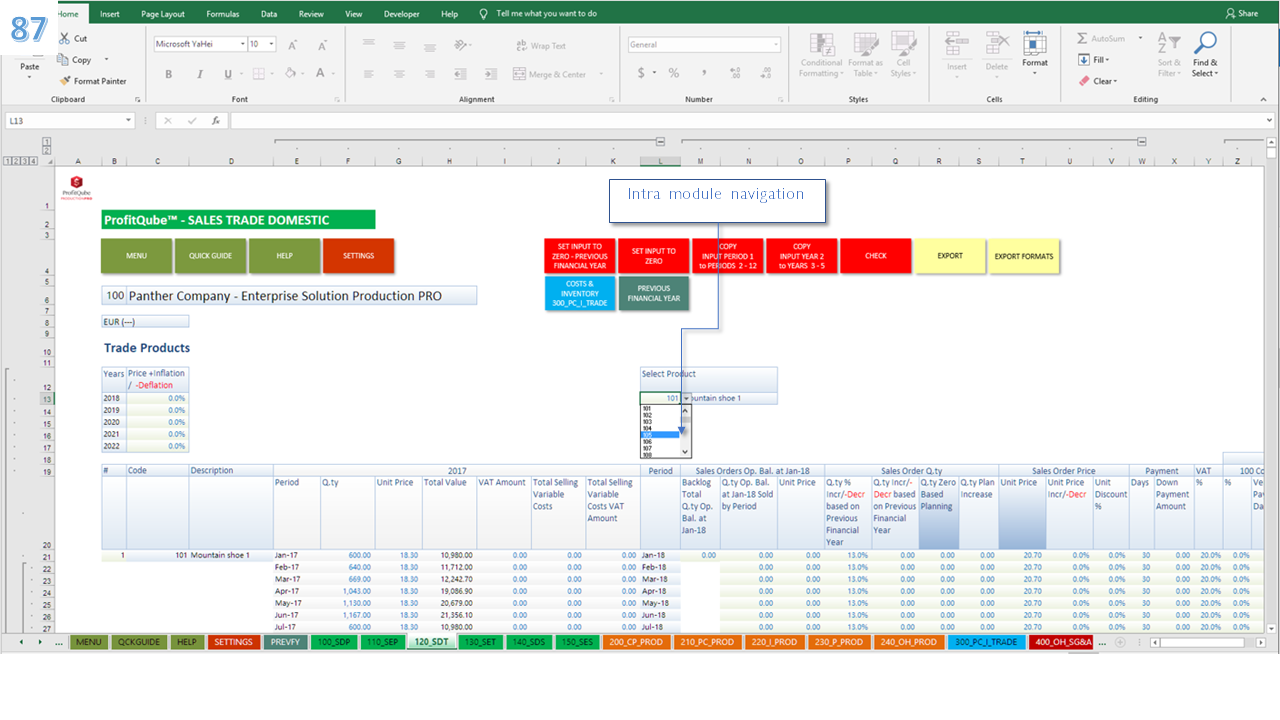Click the green MENU button

pos(136,256)
